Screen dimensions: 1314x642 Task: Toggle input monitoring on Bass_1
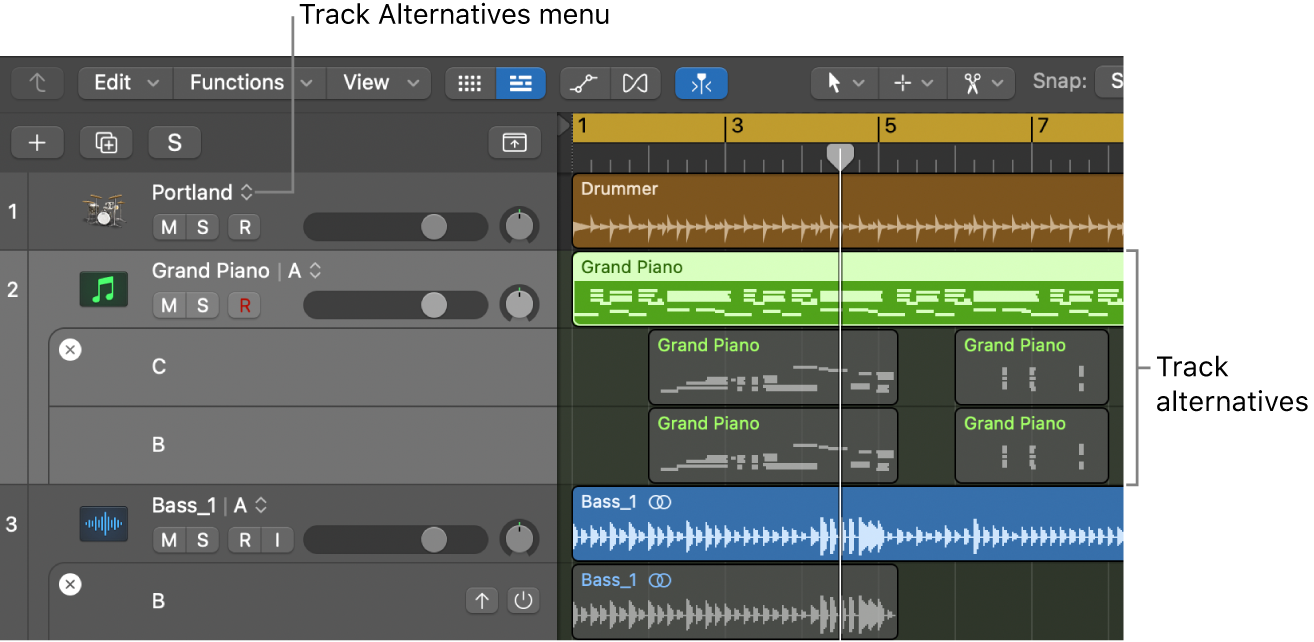(x=278, y=541)
